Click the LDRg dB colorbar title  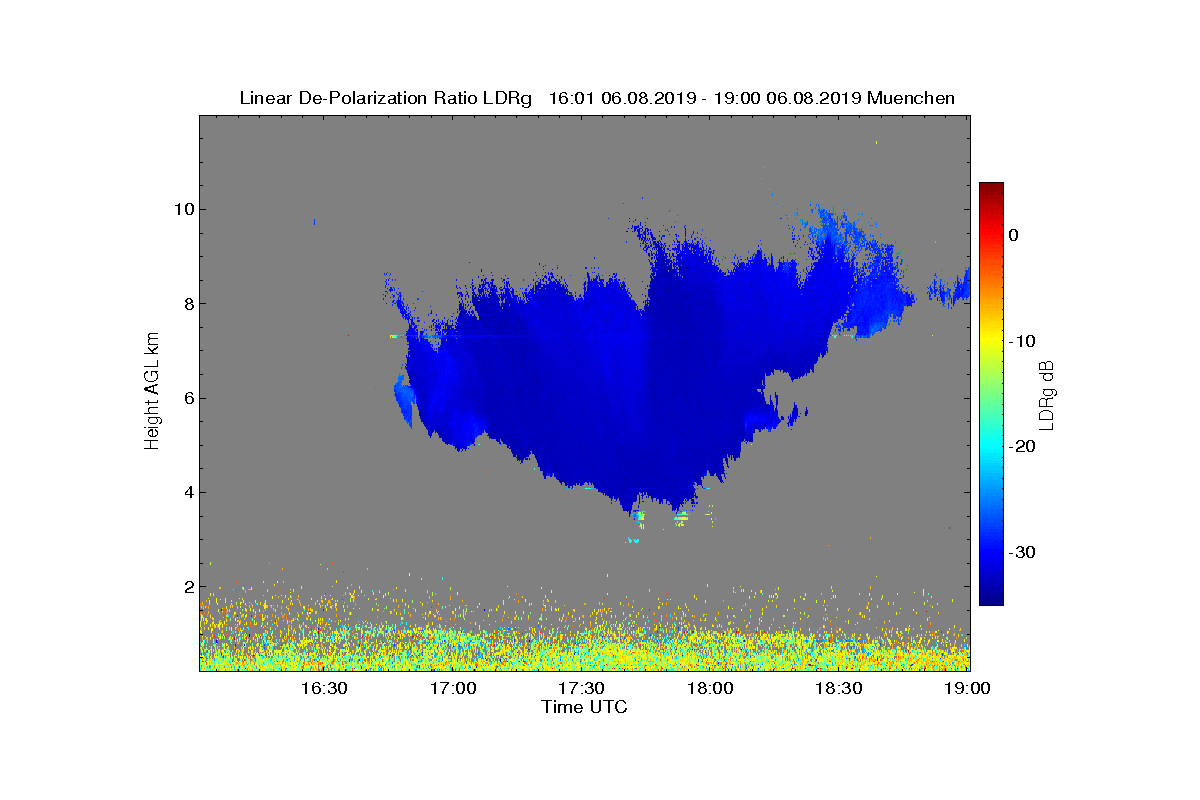tap(1048, 395)
